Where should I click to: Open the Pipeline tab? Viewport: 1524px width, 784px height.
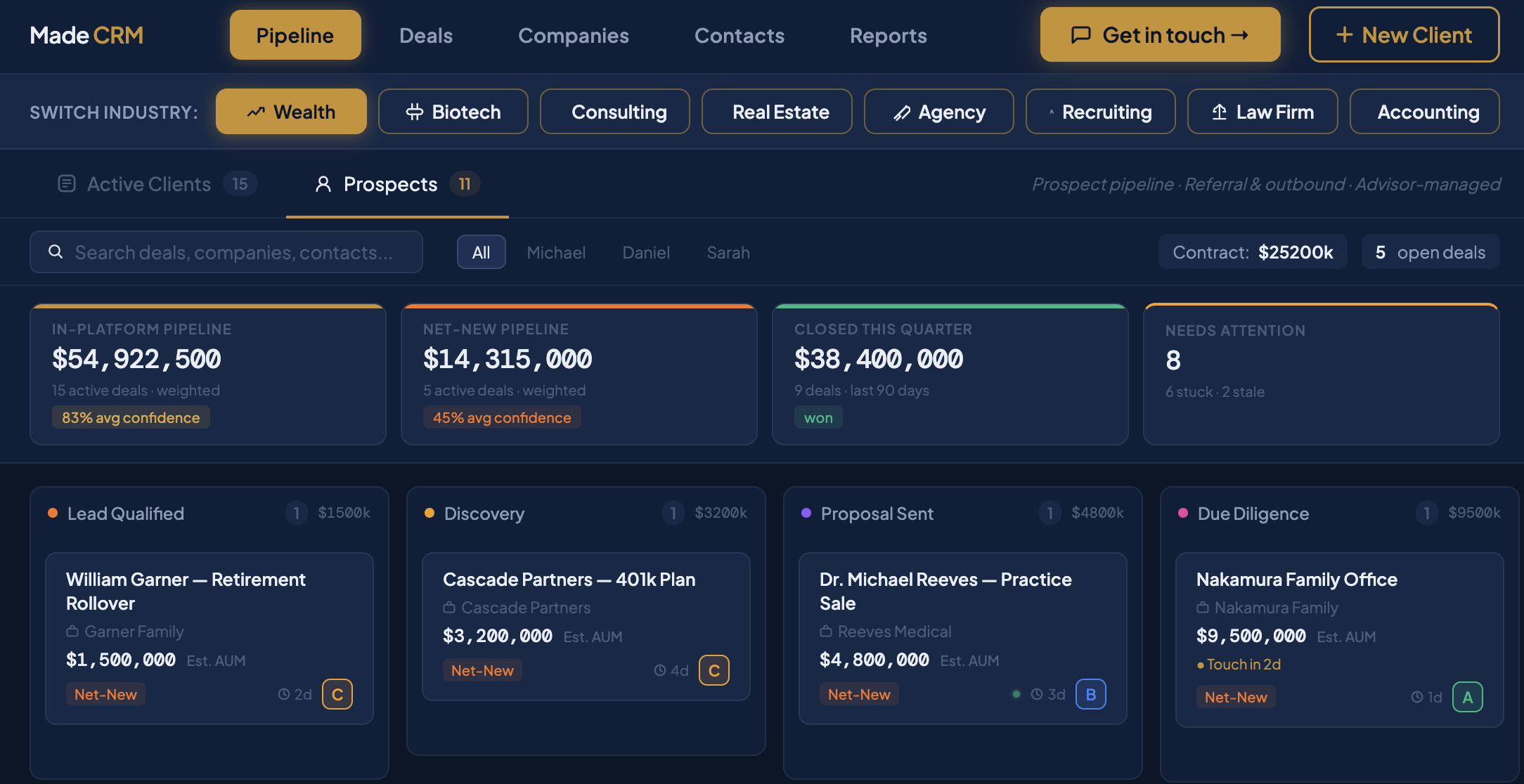pos(295,35)
